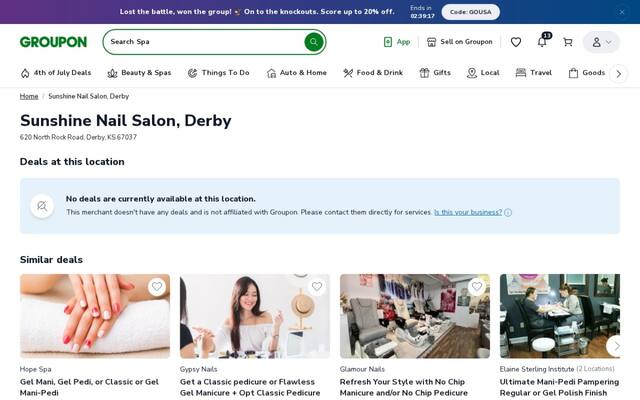Click info icon next to business link
The image size is (640, 400).
tap(508, 212)
